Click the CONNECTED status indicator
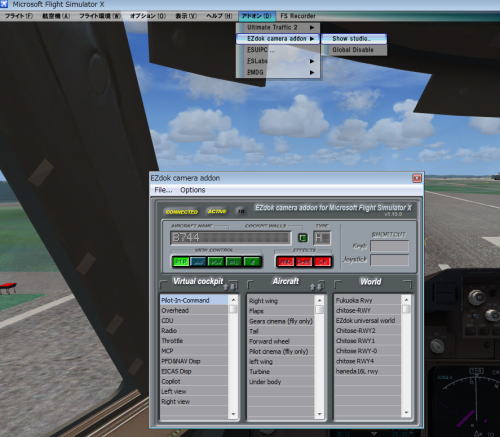The height and width of the screenshot is (437, 500). 182,212
